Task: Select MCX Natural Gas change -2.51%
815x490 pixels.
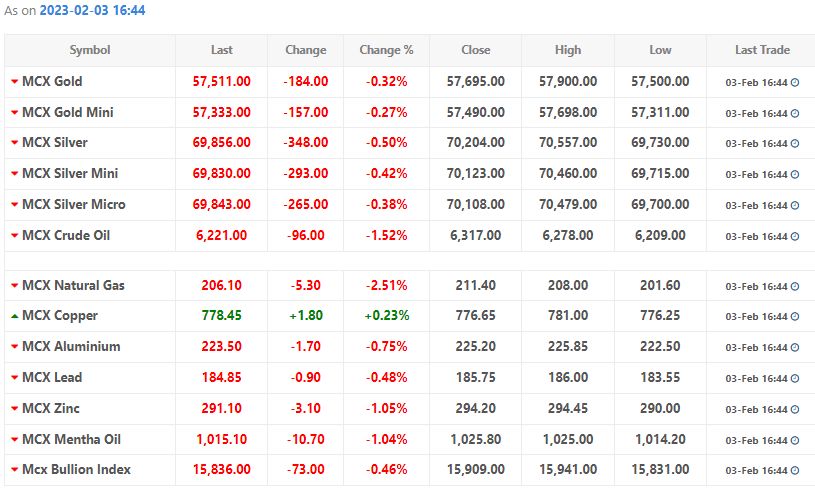Action: coord(386,285)
